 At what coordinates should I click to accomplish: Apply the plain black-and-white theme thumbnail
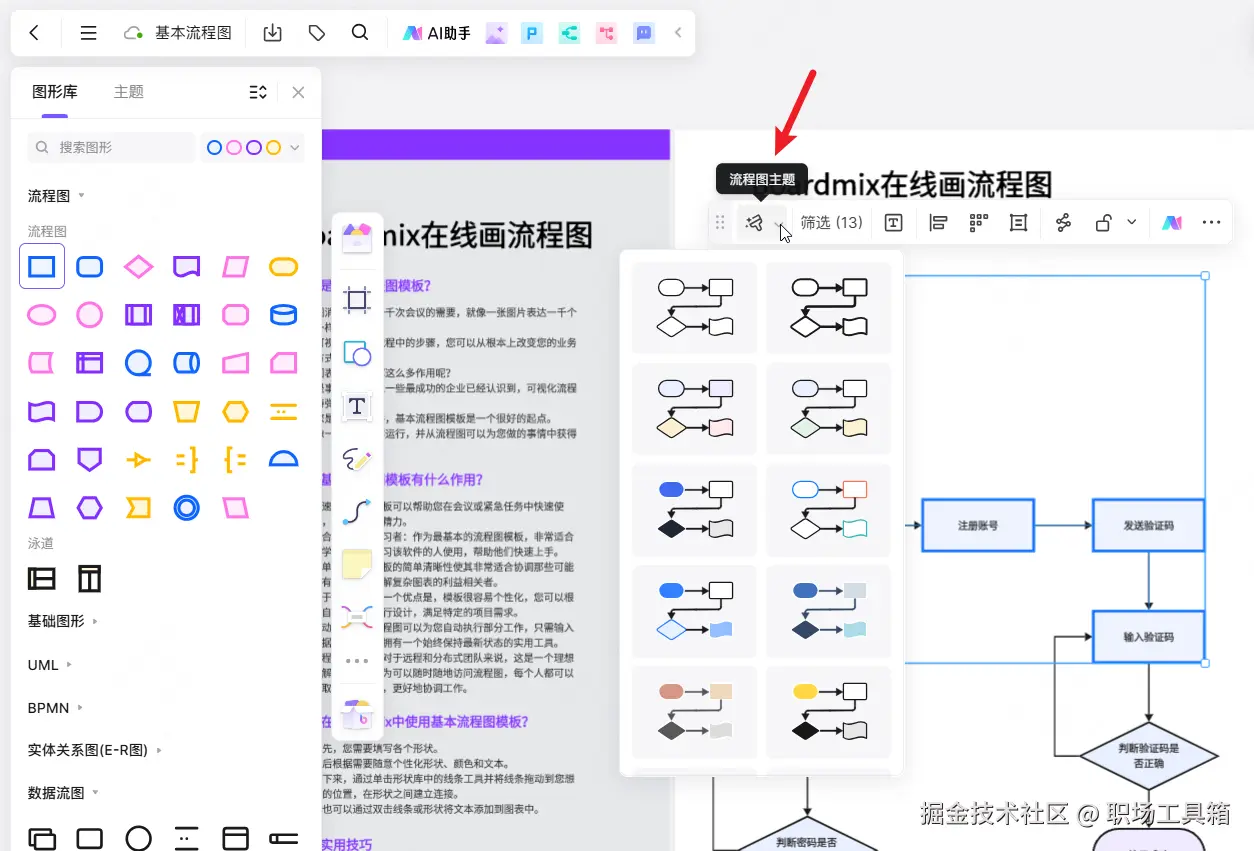click(x=695, y=308)
